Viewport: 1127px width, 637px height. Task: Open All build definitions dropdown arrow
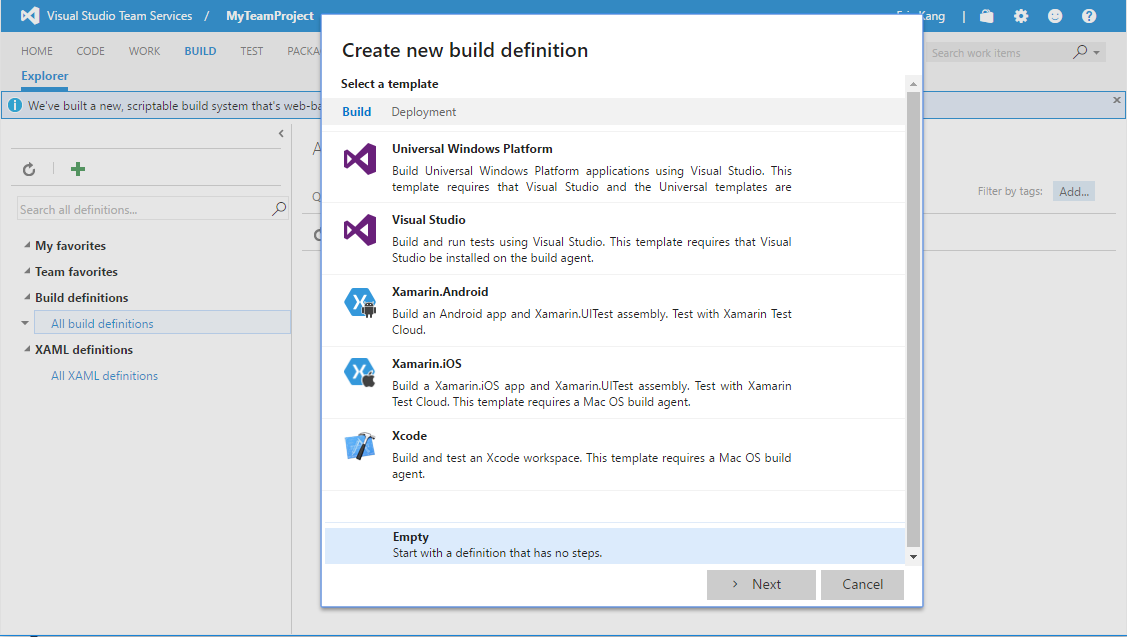25,323
